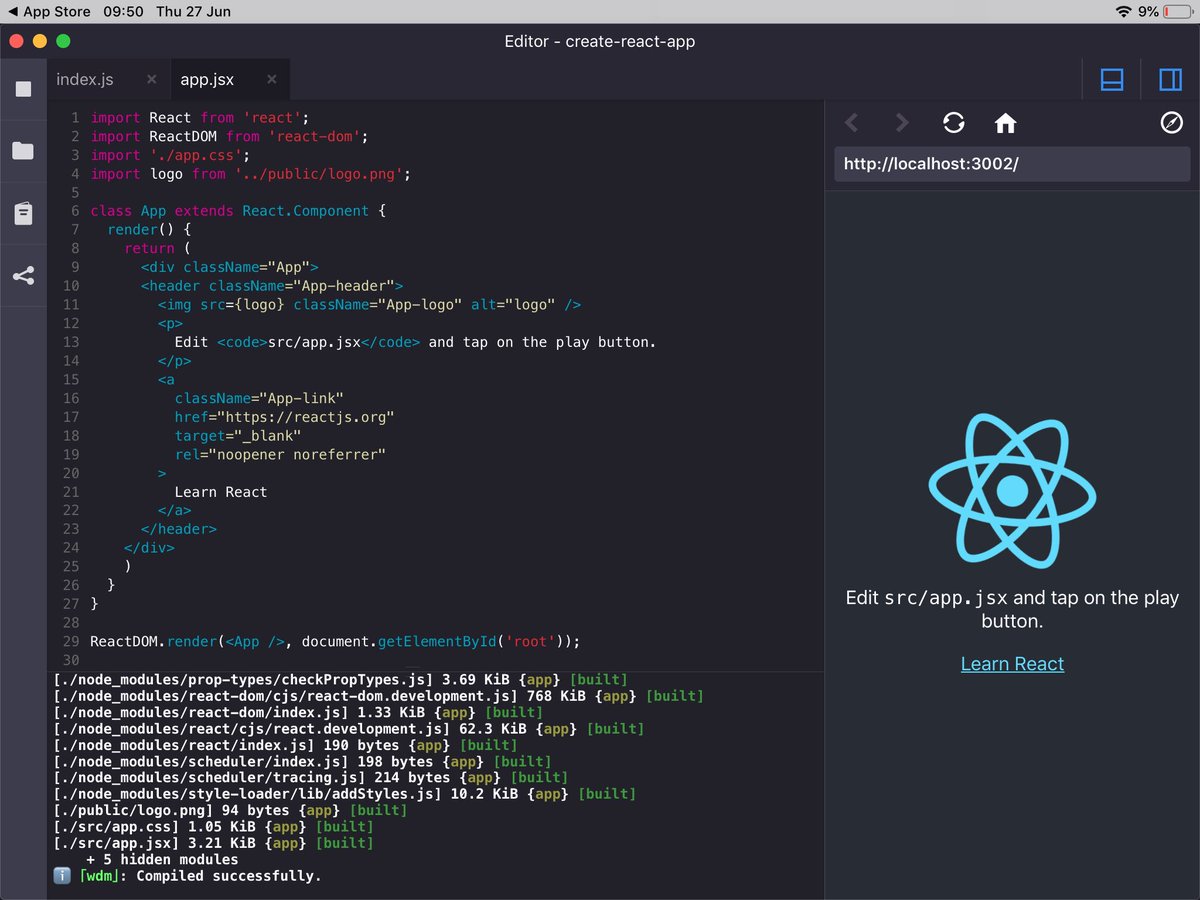Click line number 6 in gutter
The image size is (1200, 900).
click(x=75, y=211)
